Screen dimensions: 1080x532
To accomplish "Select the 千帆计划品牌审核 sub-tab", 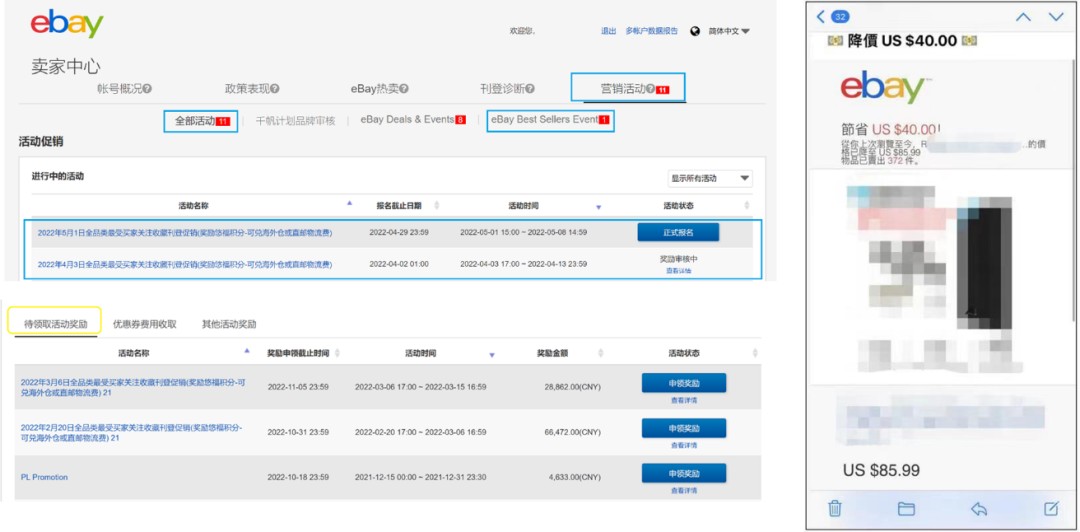I will point(295,121).
